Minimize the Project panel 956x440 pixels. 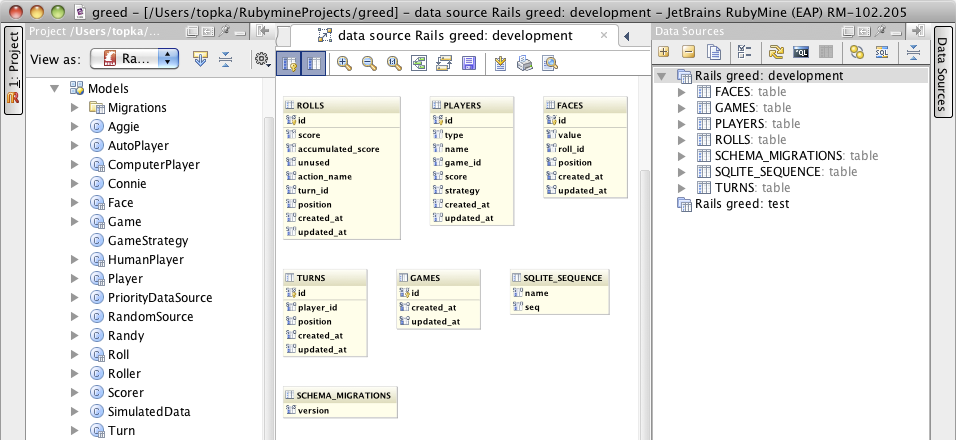[x=240, y=32]
